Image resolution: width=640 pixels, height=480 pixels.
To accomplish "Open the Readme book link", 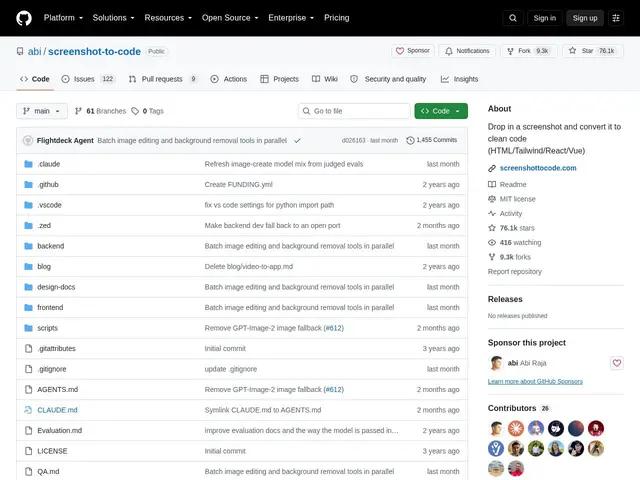I will [507, 184].
